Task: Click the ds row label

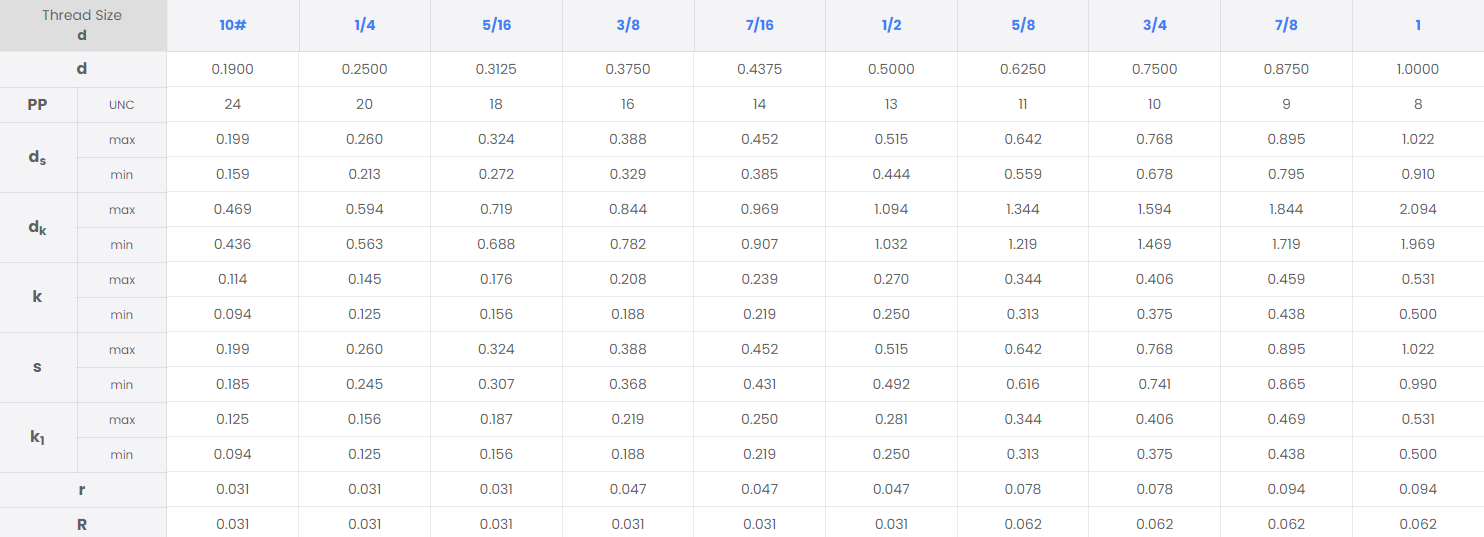Action: pos(37,157)
